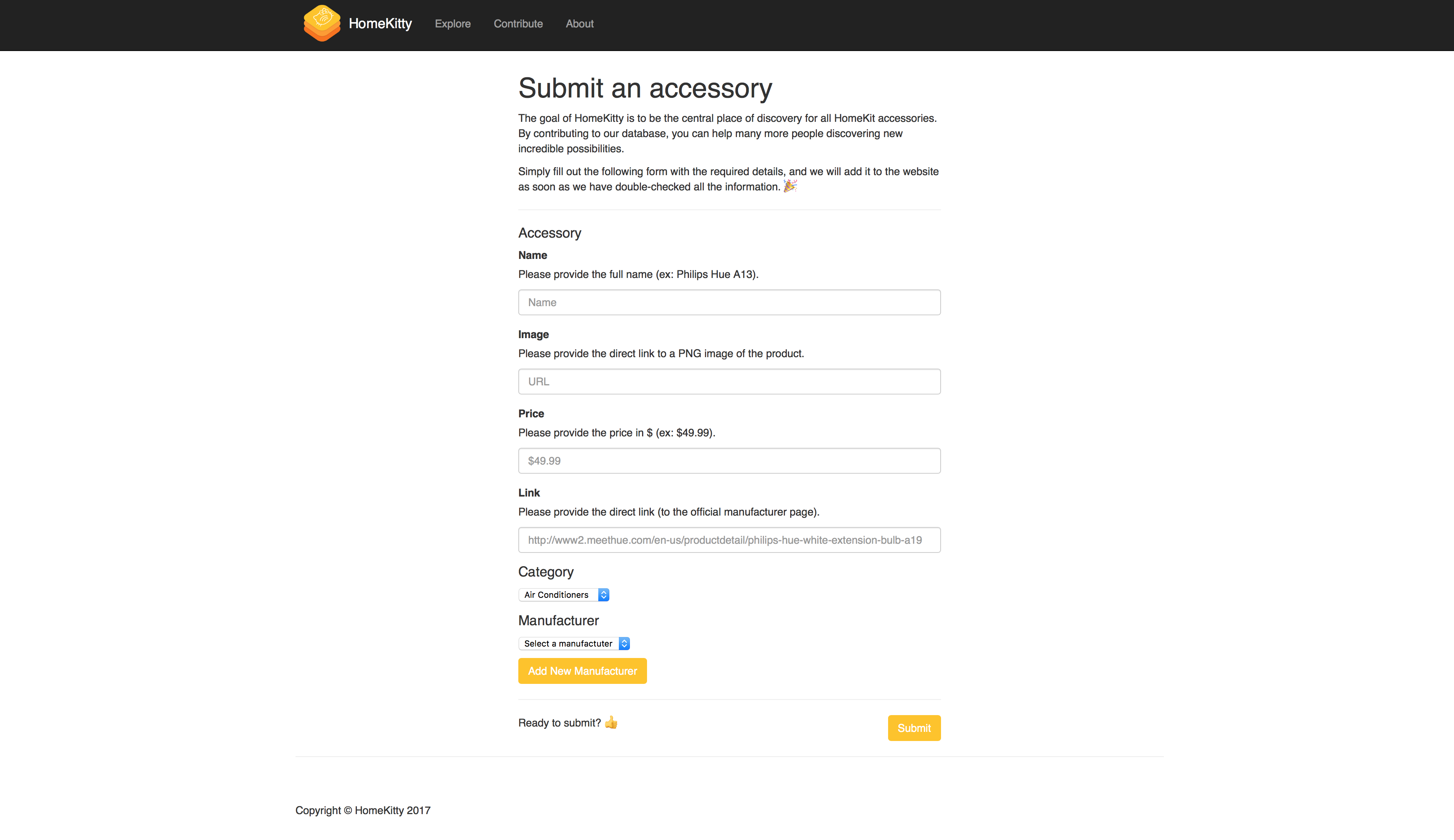The image size is (1454, 840).
Task: Click the HomeKitty brand name link
Action: tap(380, 24)
